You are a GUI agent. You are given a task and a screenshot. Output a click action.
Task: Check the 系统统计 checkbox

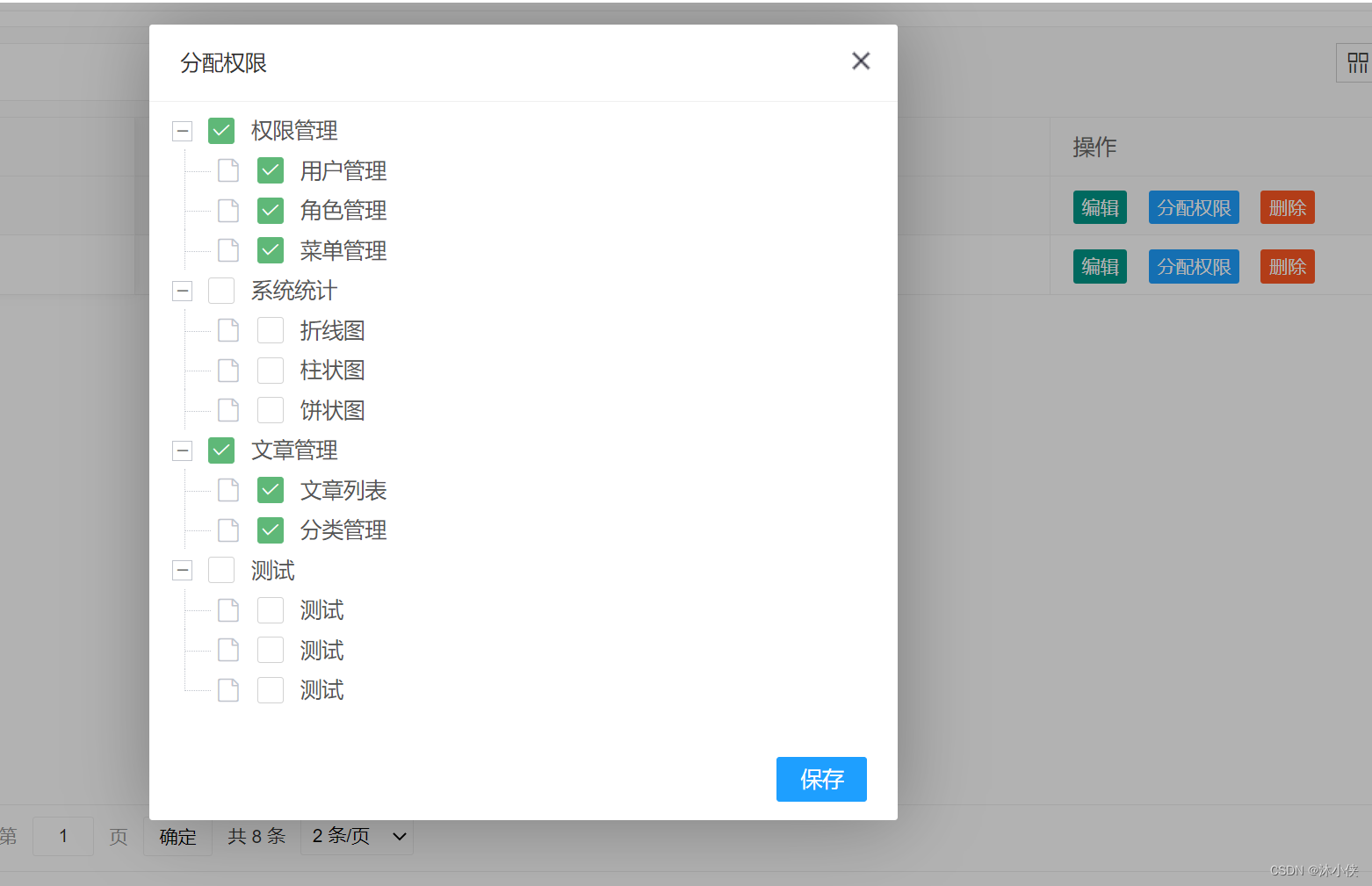point(221,291)
